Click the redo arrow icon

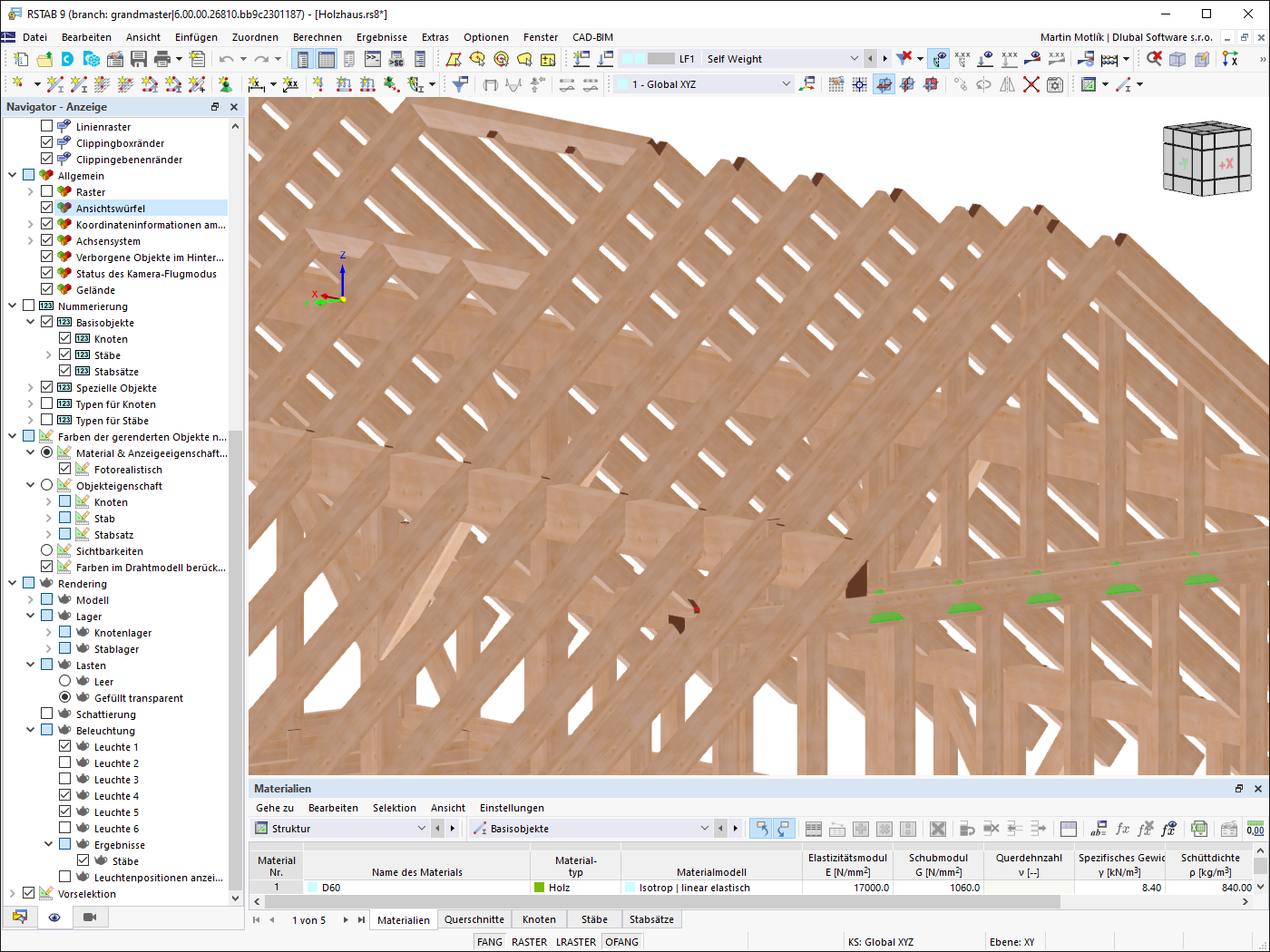point(261,59)
